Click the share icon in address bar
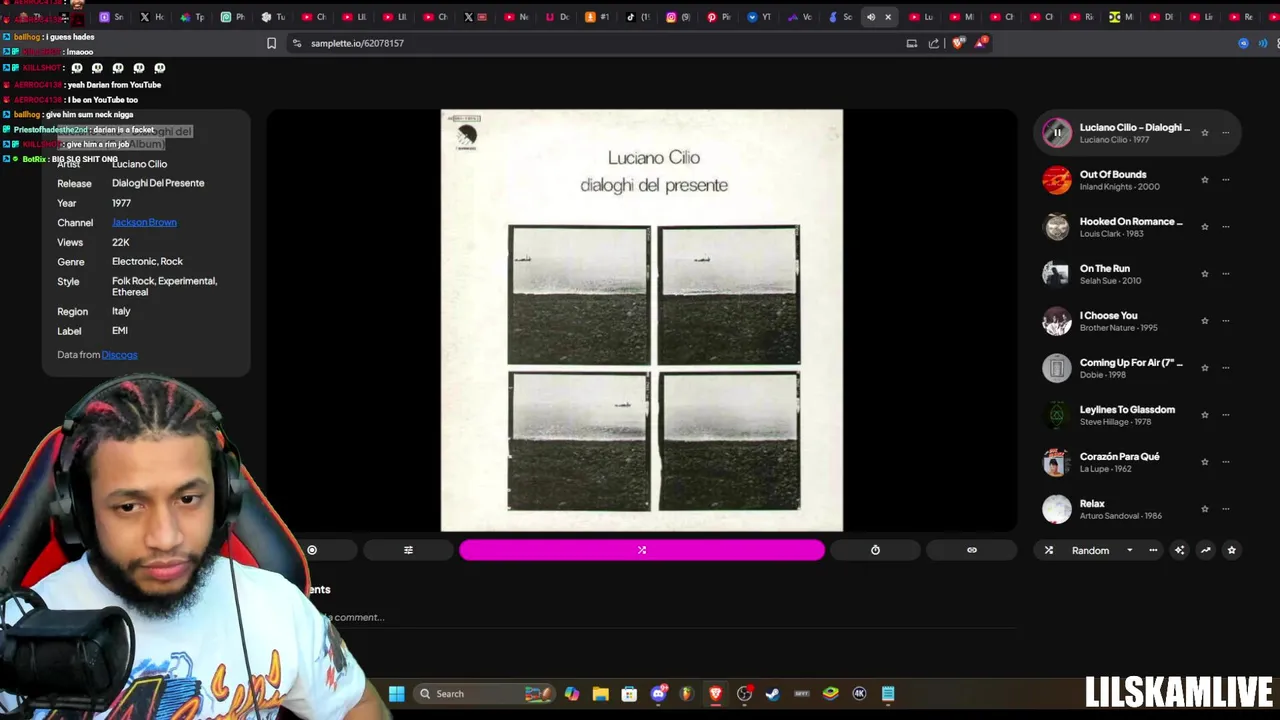 pyautogui.click(x=934, y=43)
